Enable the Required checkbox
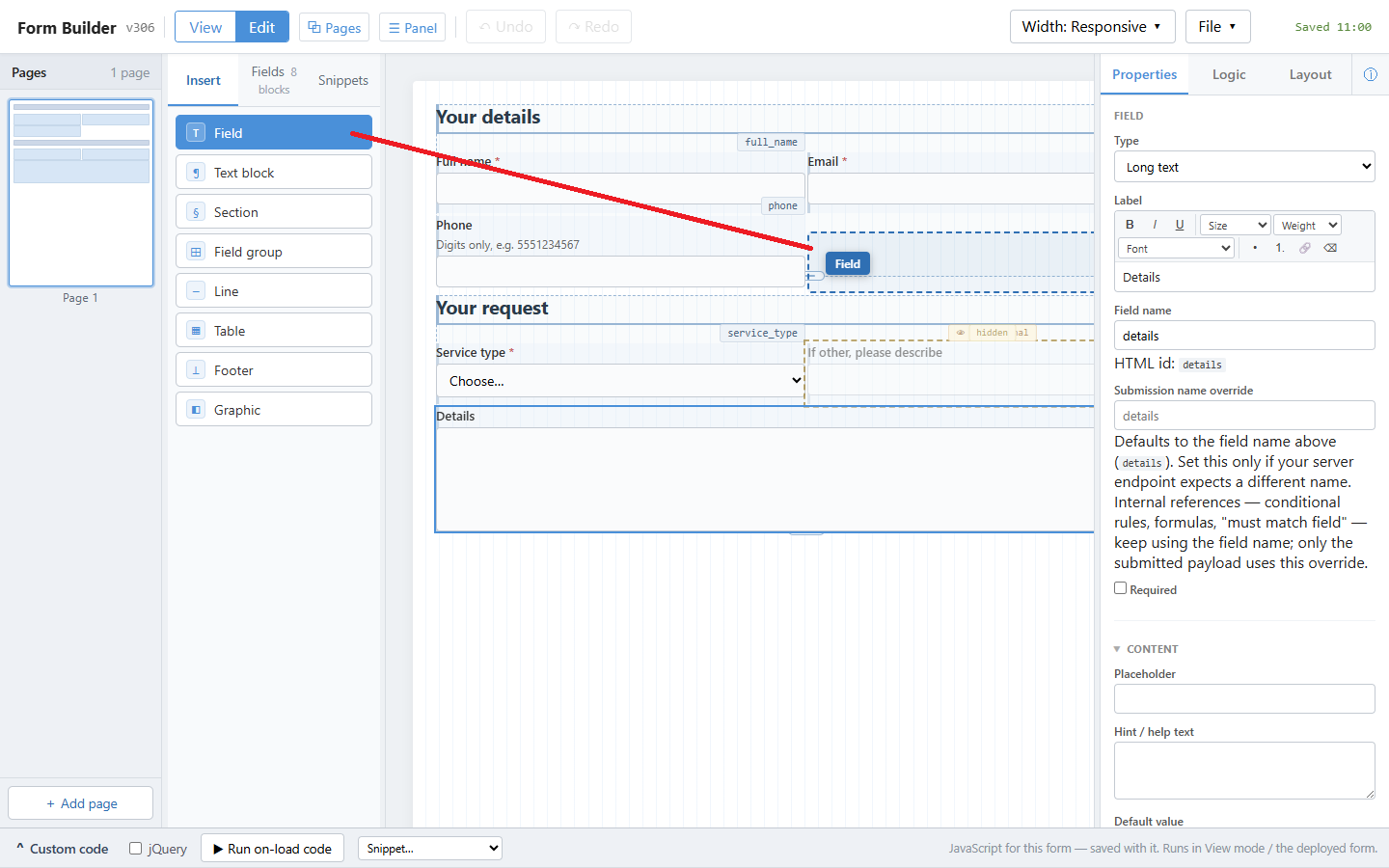The height and width of the screenshot is (868, 1389). [x=1121, y=588]
